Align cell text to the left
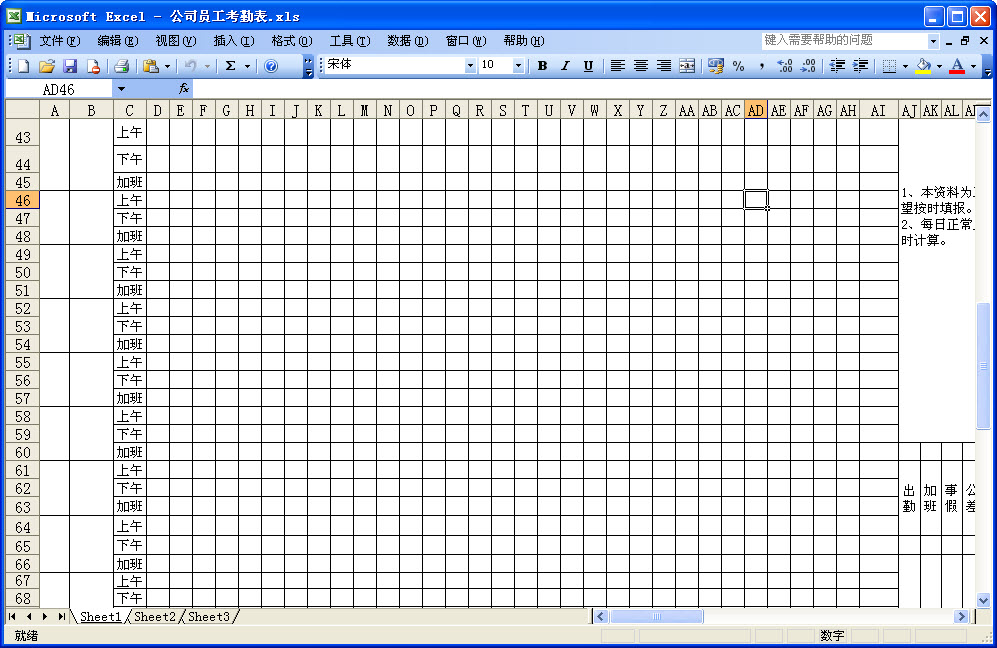997x648 pixels. tap(617, 65)
